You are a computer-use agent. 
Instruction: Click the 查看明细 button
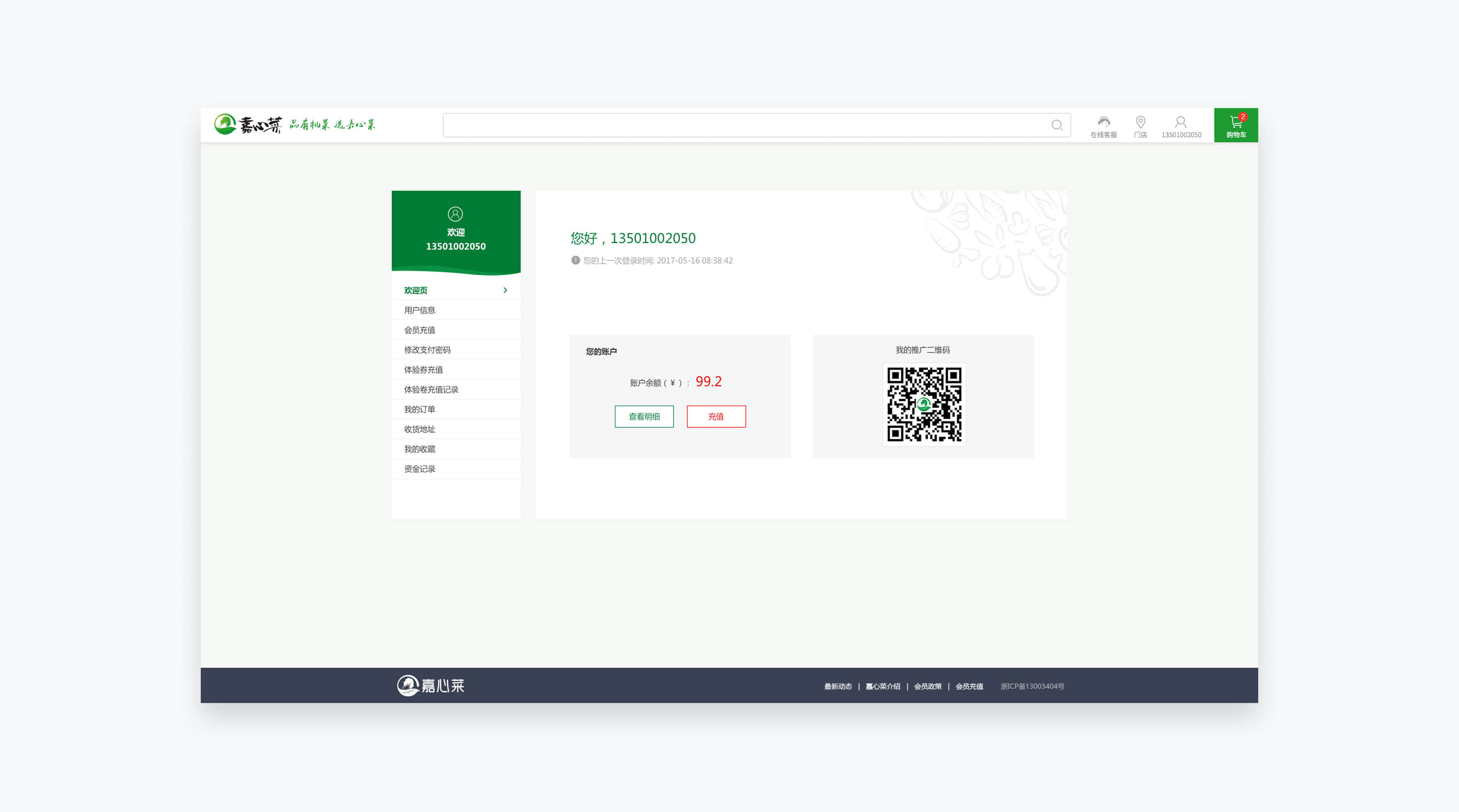coord(644,417)
